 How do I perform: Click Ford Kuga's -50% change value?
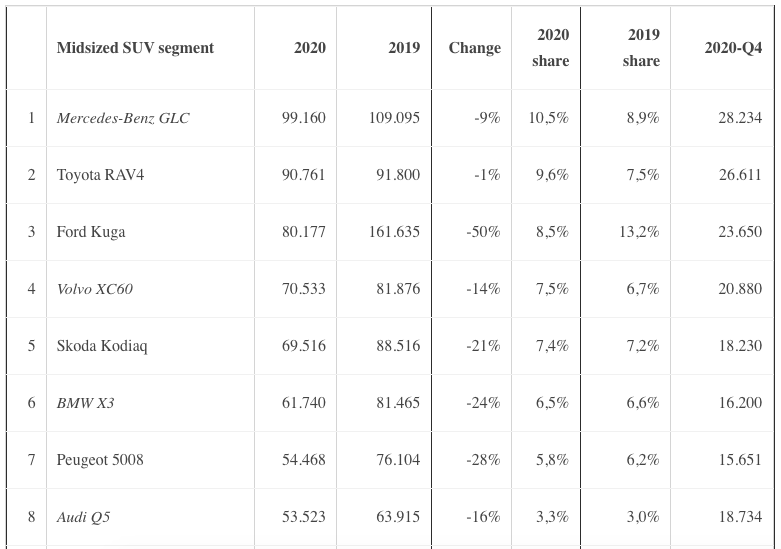tap(484, 232)
